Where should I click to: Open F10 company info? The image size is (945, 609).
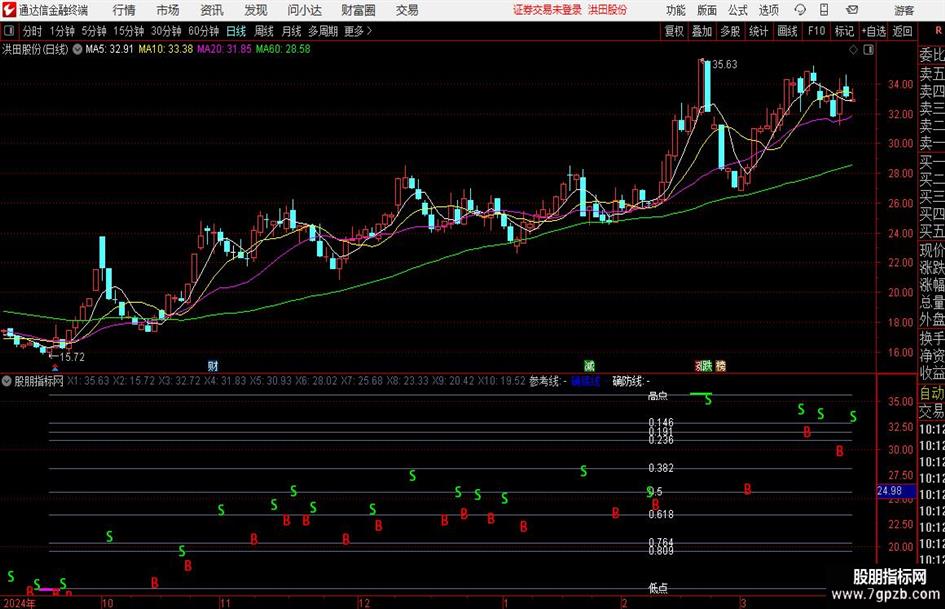pyautogui.click(x=817, y=31)
